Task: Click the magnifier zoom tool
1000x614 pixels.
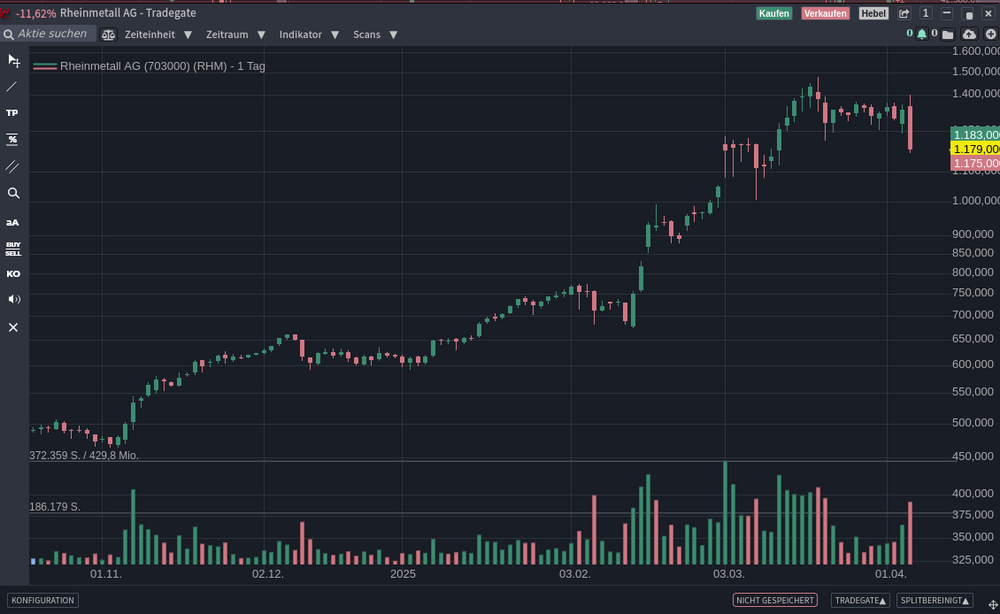Action: click(13, 193)
